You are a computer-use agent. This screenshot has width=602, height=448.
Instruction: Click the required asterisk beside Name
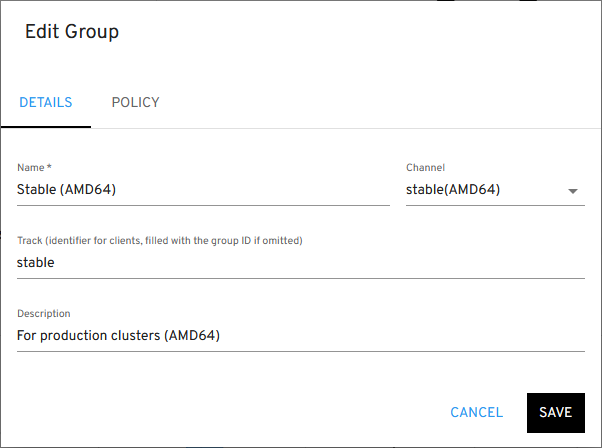pyautogui.click(x=49, y=167)
